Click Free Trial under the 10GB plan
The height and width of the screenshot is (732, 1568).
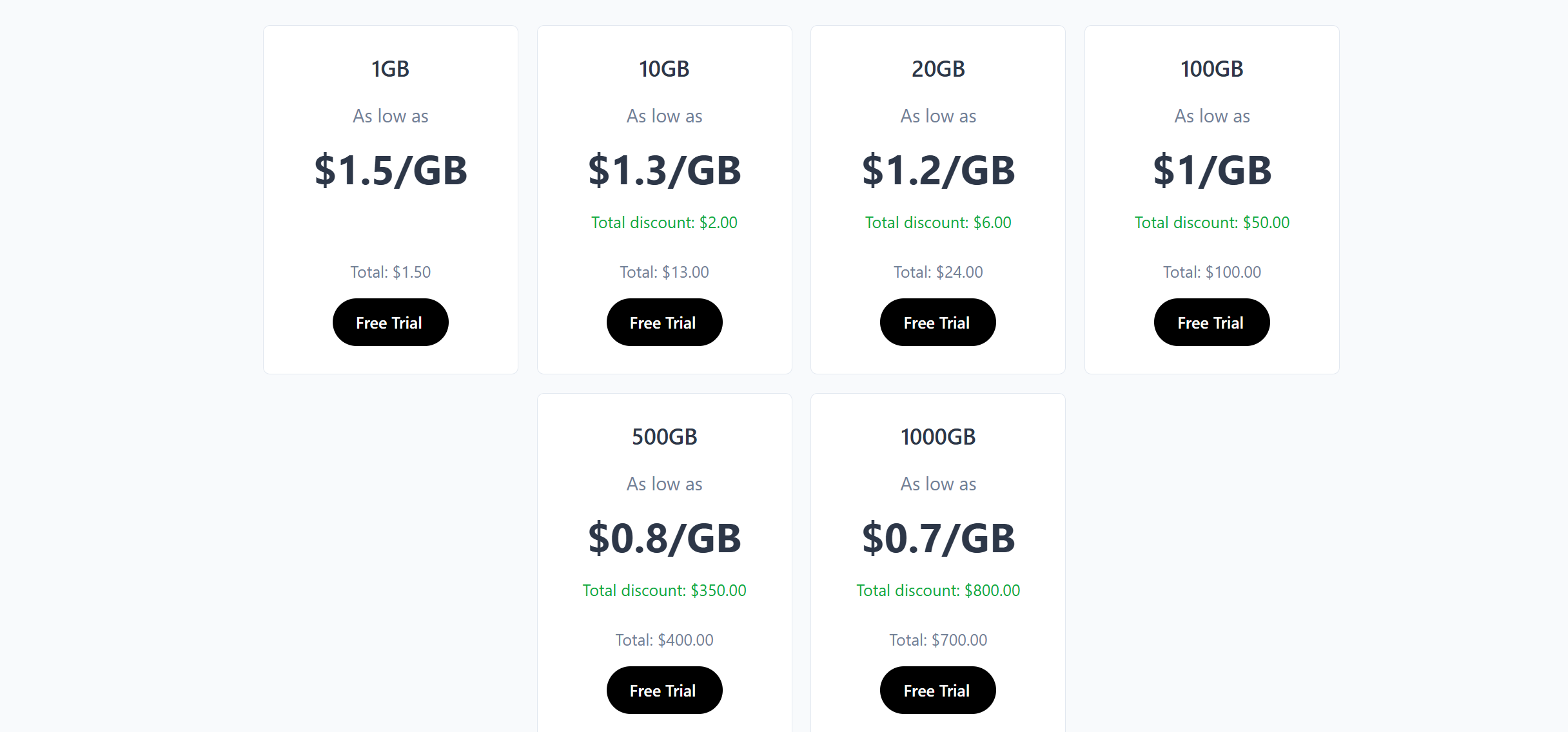pos(664,322)
